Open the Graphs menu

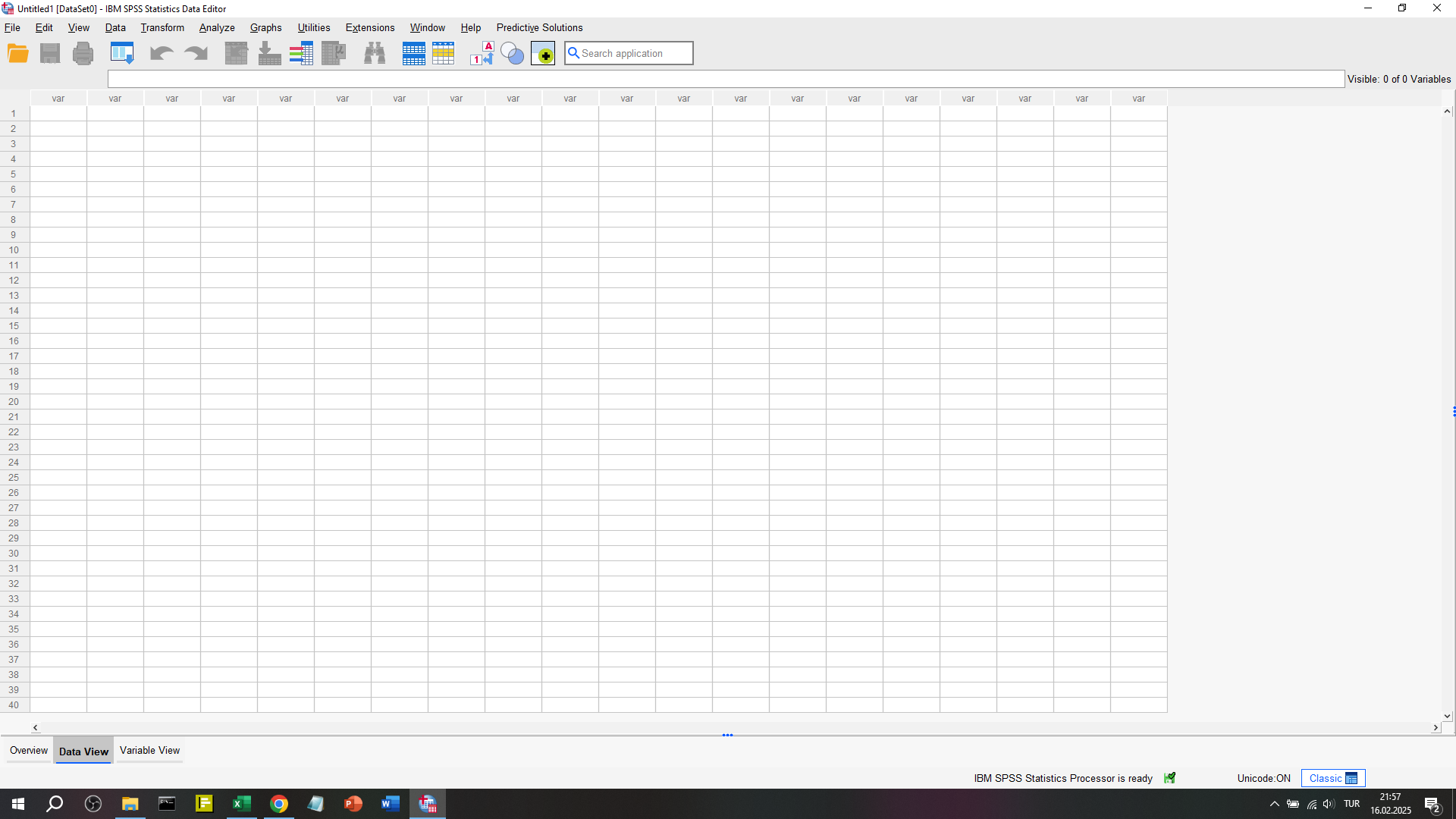(265, 27)
